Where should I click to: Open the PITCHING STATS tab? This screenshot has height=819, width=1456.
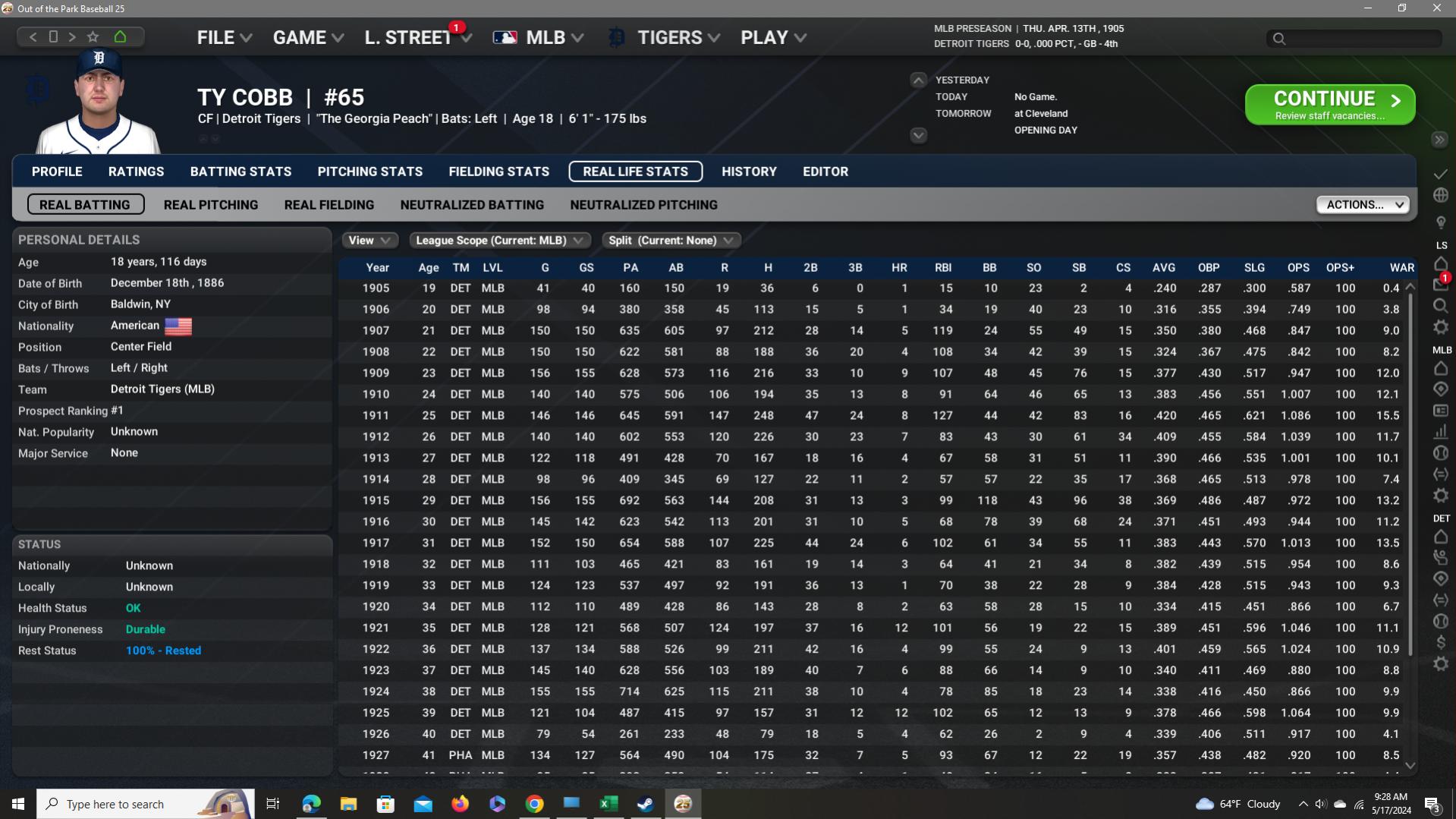370,172
